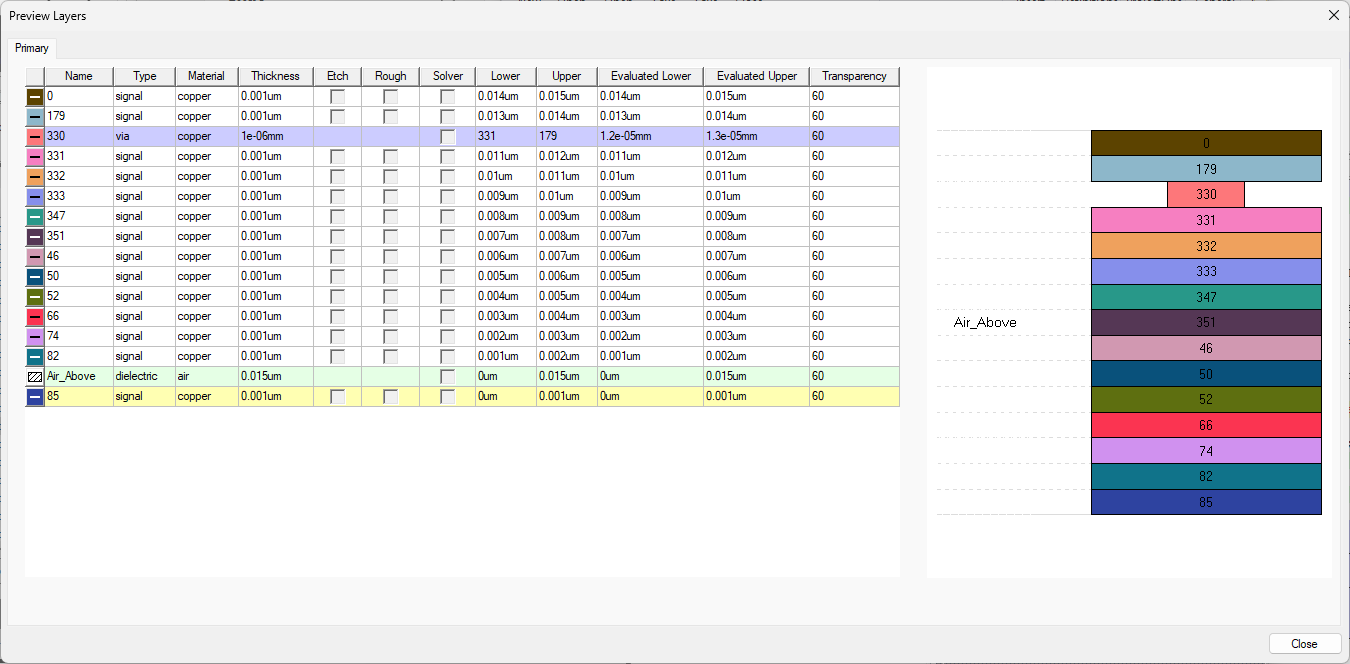Click the dark maroon icon beside layer 351
Screen dimensions: 1350x664
[x=34, y=236]
